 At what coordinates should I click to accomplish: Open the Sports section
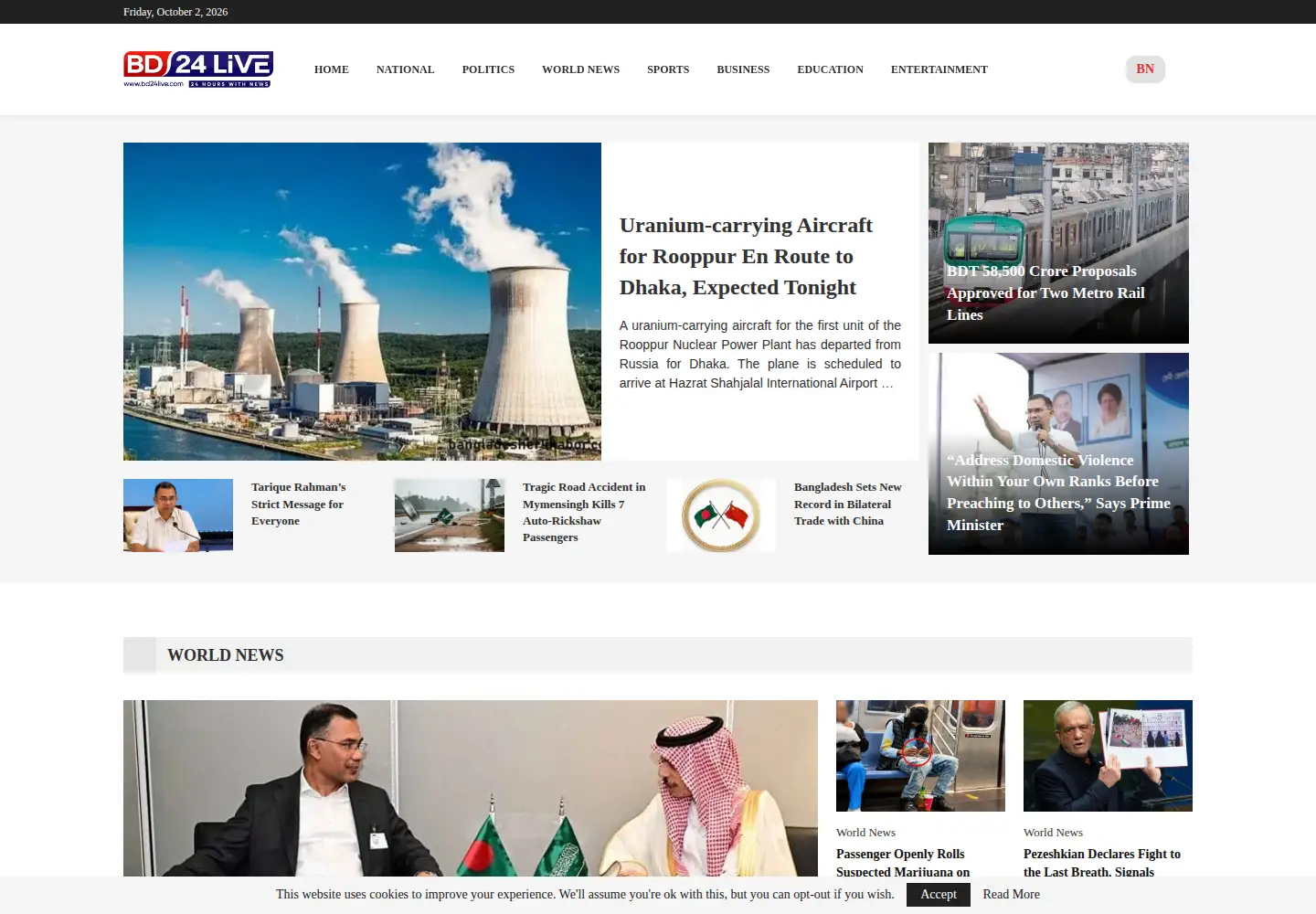pos(668,69)
